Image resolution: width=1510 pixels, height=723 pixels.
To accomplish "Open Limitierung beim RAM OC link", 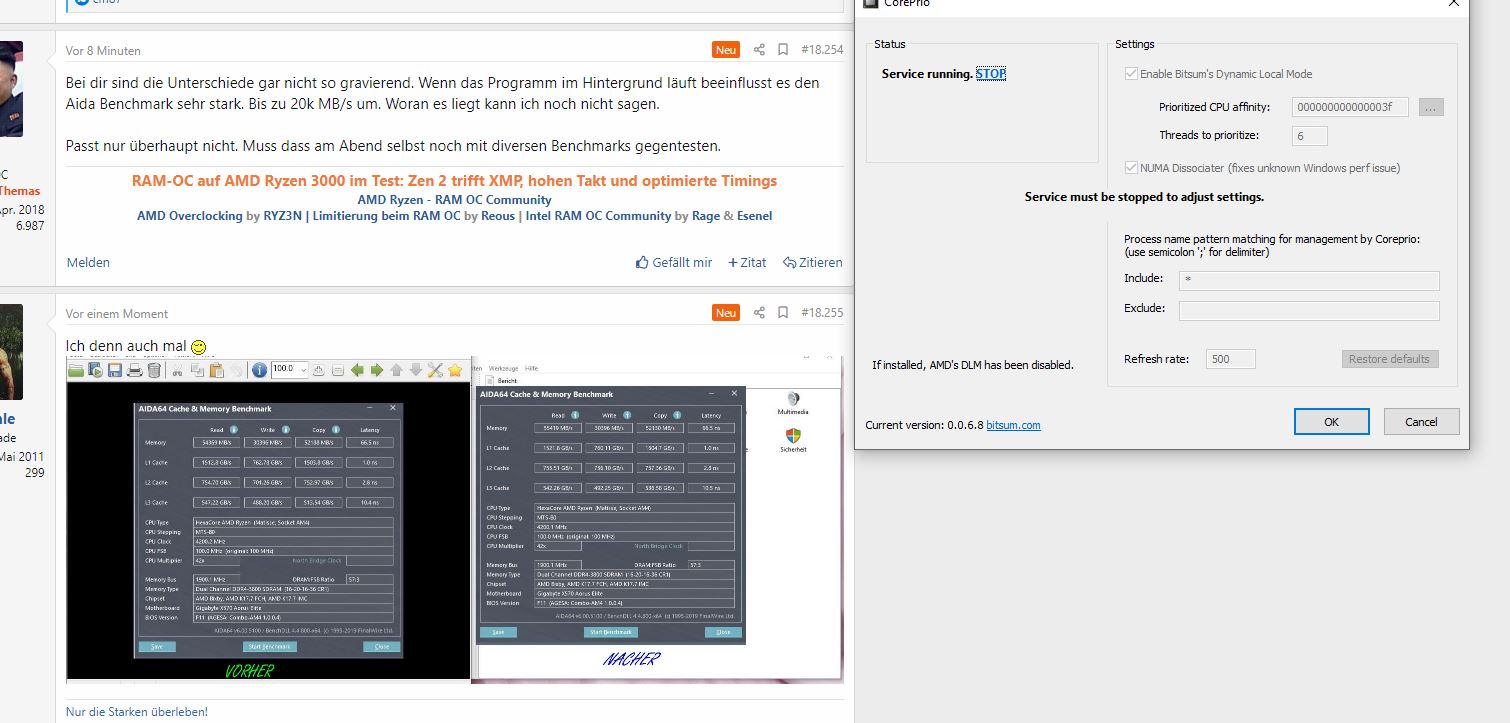I will point(387,216).
